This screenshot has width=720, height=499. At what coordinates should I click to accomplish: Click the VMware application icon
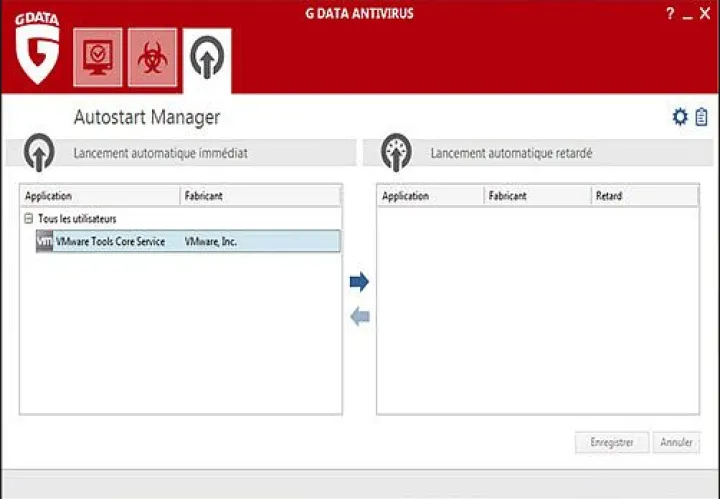pyautogui.click(x=44, y=241)
